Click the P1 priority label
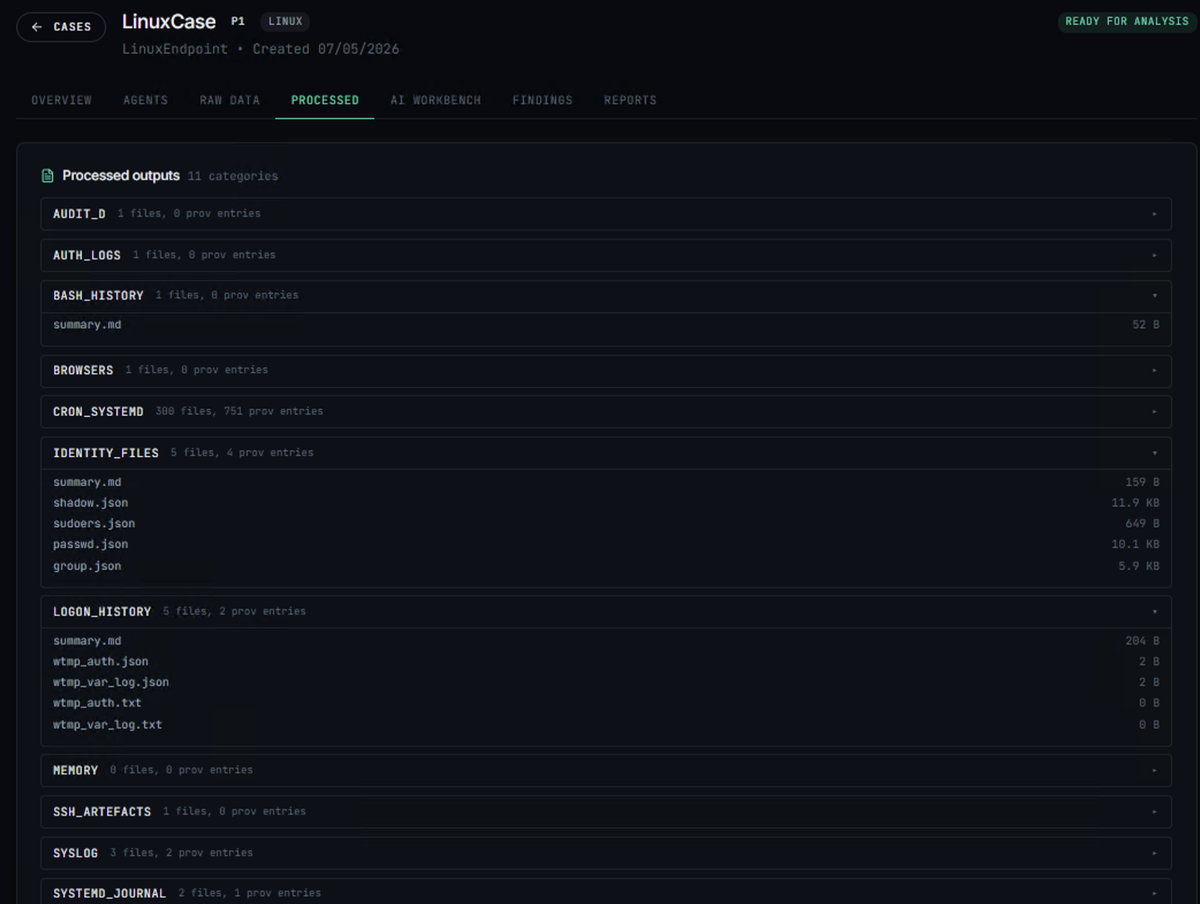The height and width of the screenshot is (904, 1200). point(238,21)
